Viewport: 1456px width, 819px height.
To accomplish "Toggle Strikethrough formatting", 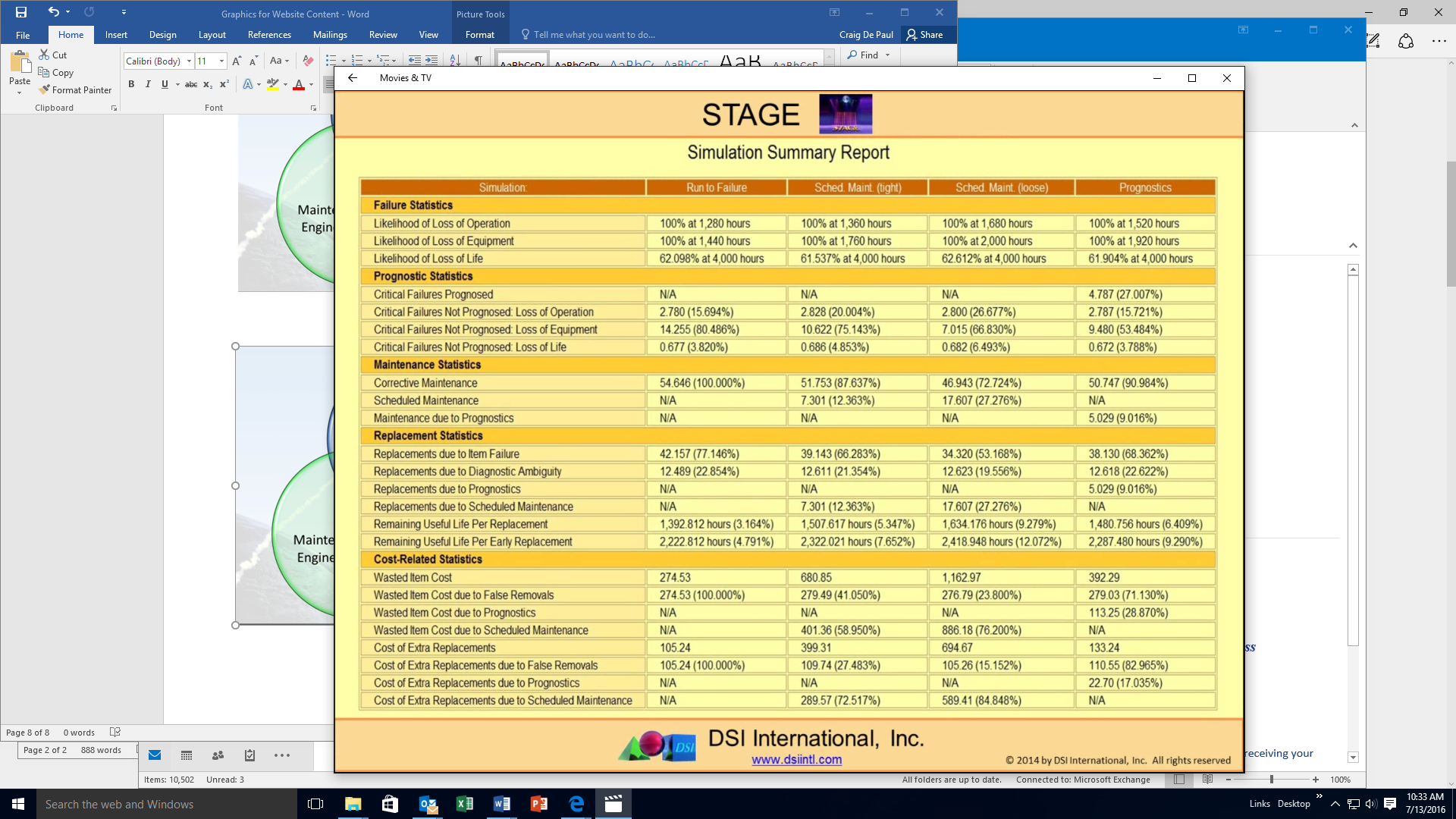I will click(x=191, y=84).
